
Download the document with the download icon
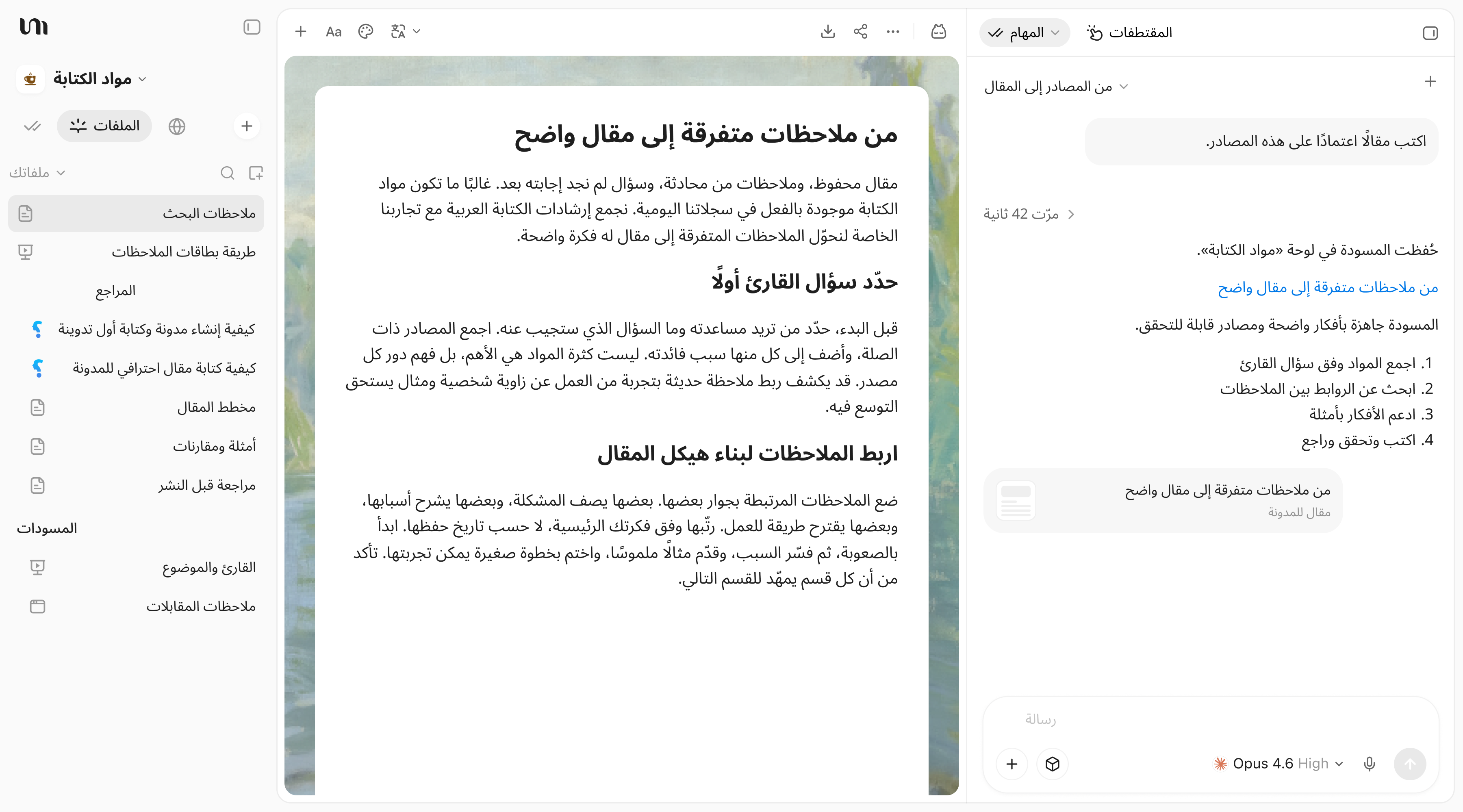[828, 32]
